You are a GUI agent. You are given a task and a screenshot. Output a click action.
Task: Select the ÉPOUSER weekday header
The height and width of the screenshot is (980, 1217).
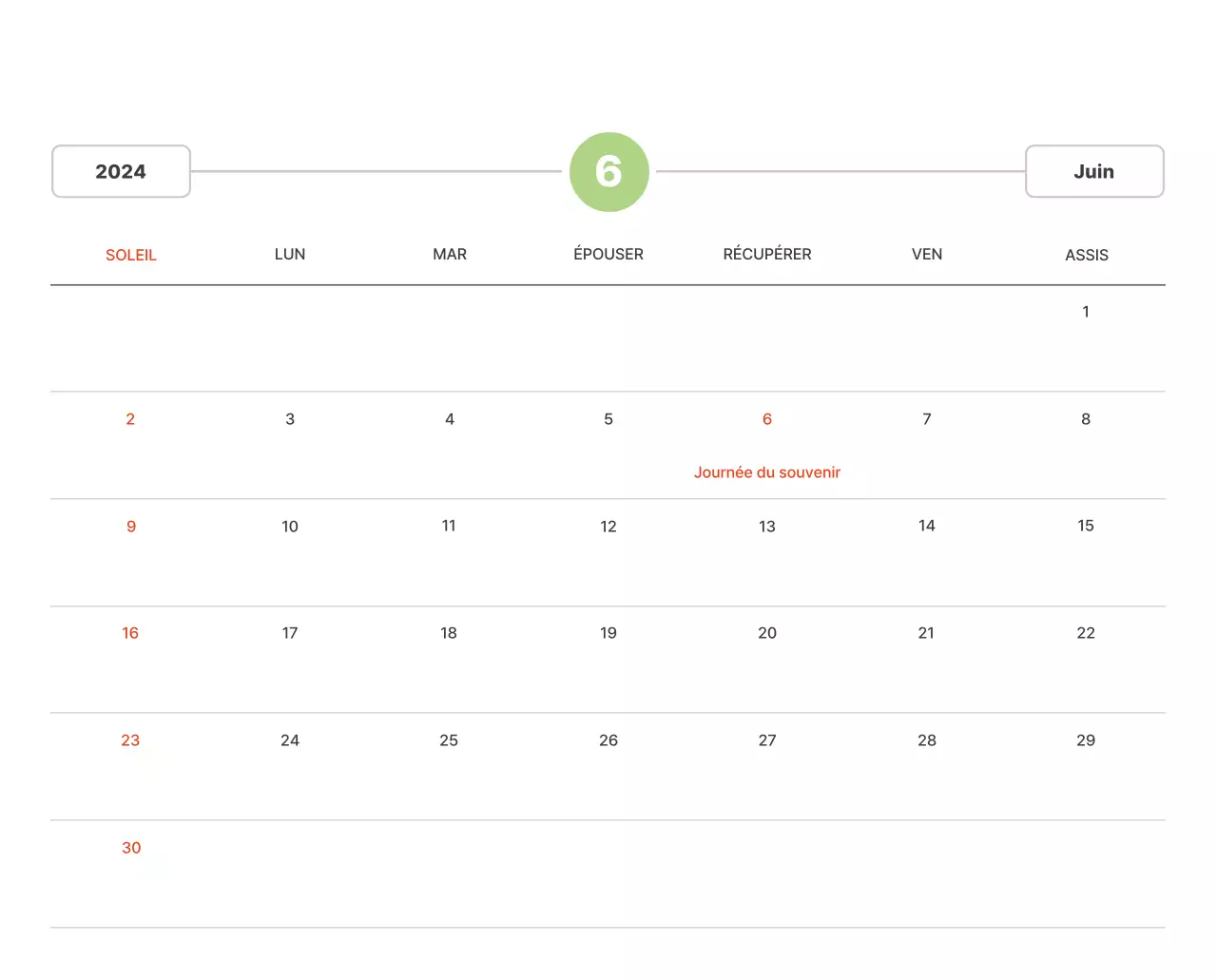click(608, 254)
